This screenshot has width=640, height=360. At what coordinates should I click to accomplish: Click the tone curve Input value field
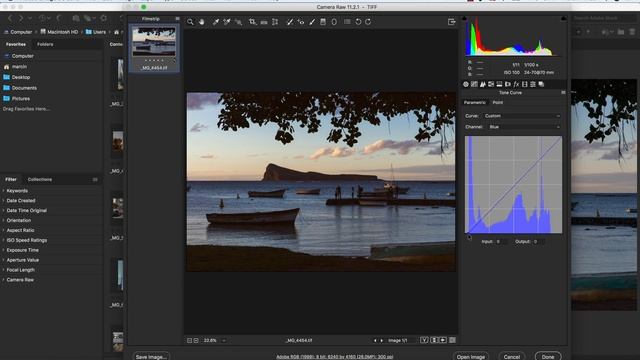(501, 242)
